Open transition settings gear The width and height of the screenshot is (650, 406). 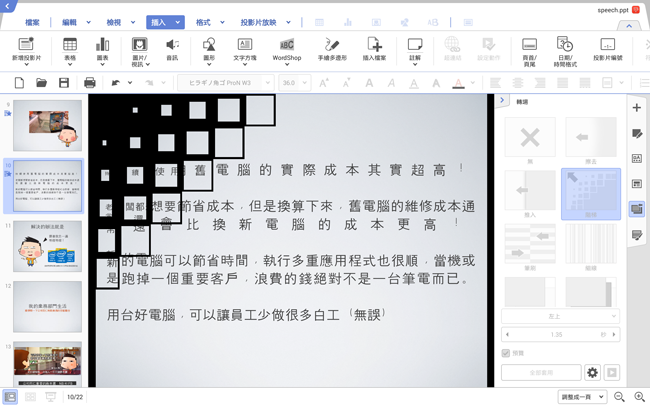[x=592, y=372]
